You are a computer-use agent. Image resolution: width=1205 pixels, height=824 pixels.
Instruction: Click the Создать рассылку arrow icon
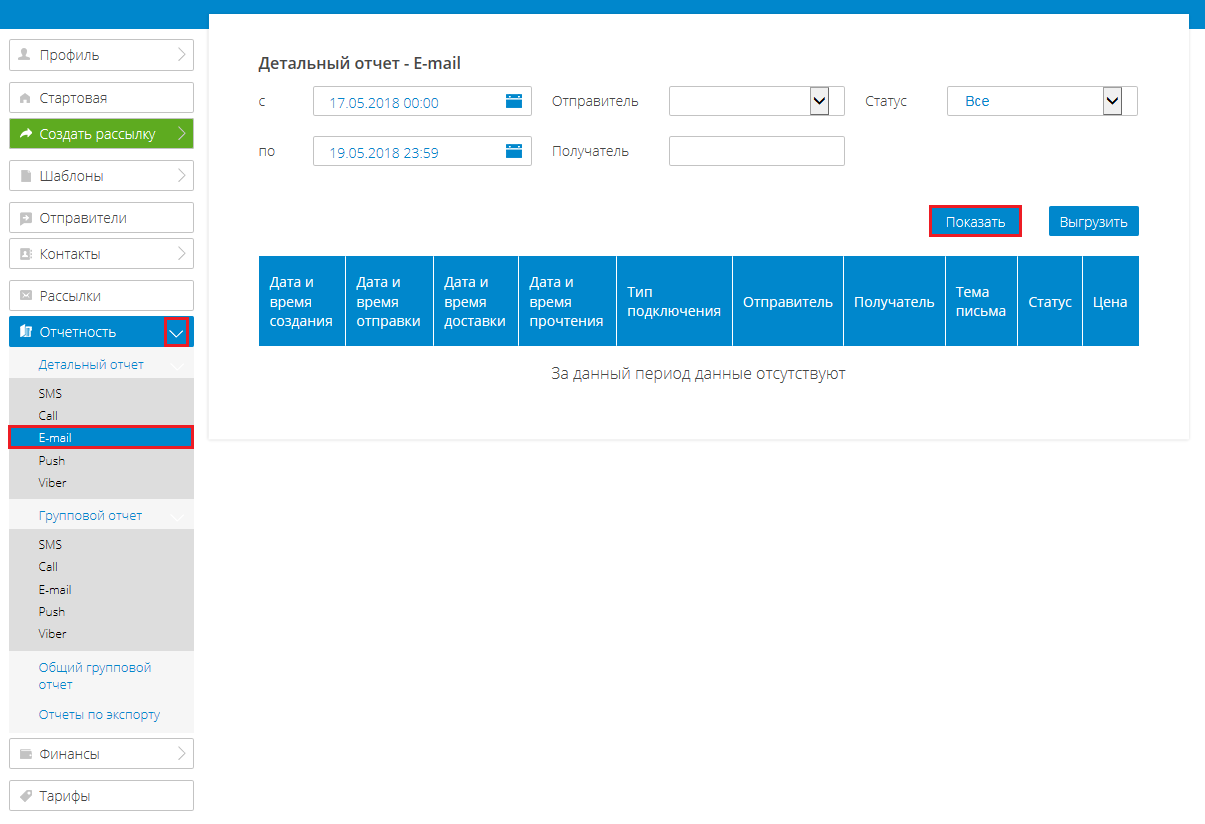point(26,133)
